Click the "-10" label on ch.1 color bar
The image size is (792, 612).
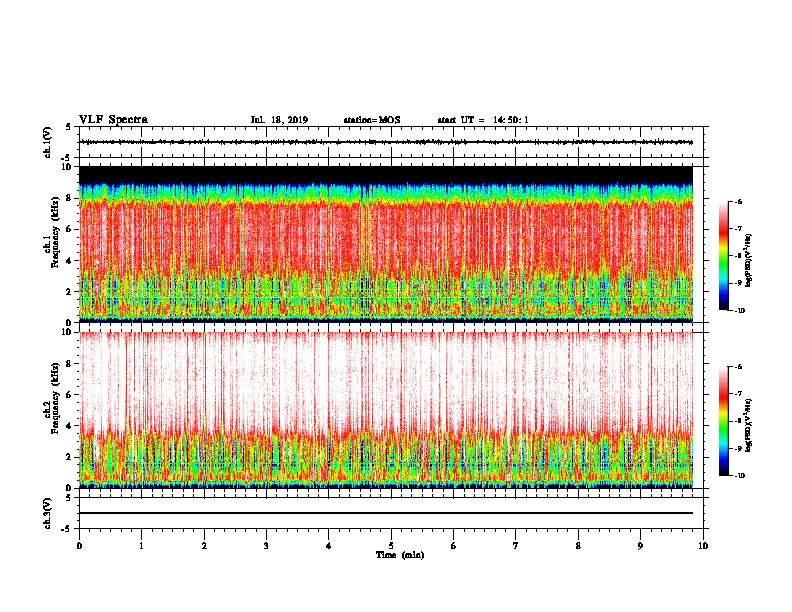point(739,311)
